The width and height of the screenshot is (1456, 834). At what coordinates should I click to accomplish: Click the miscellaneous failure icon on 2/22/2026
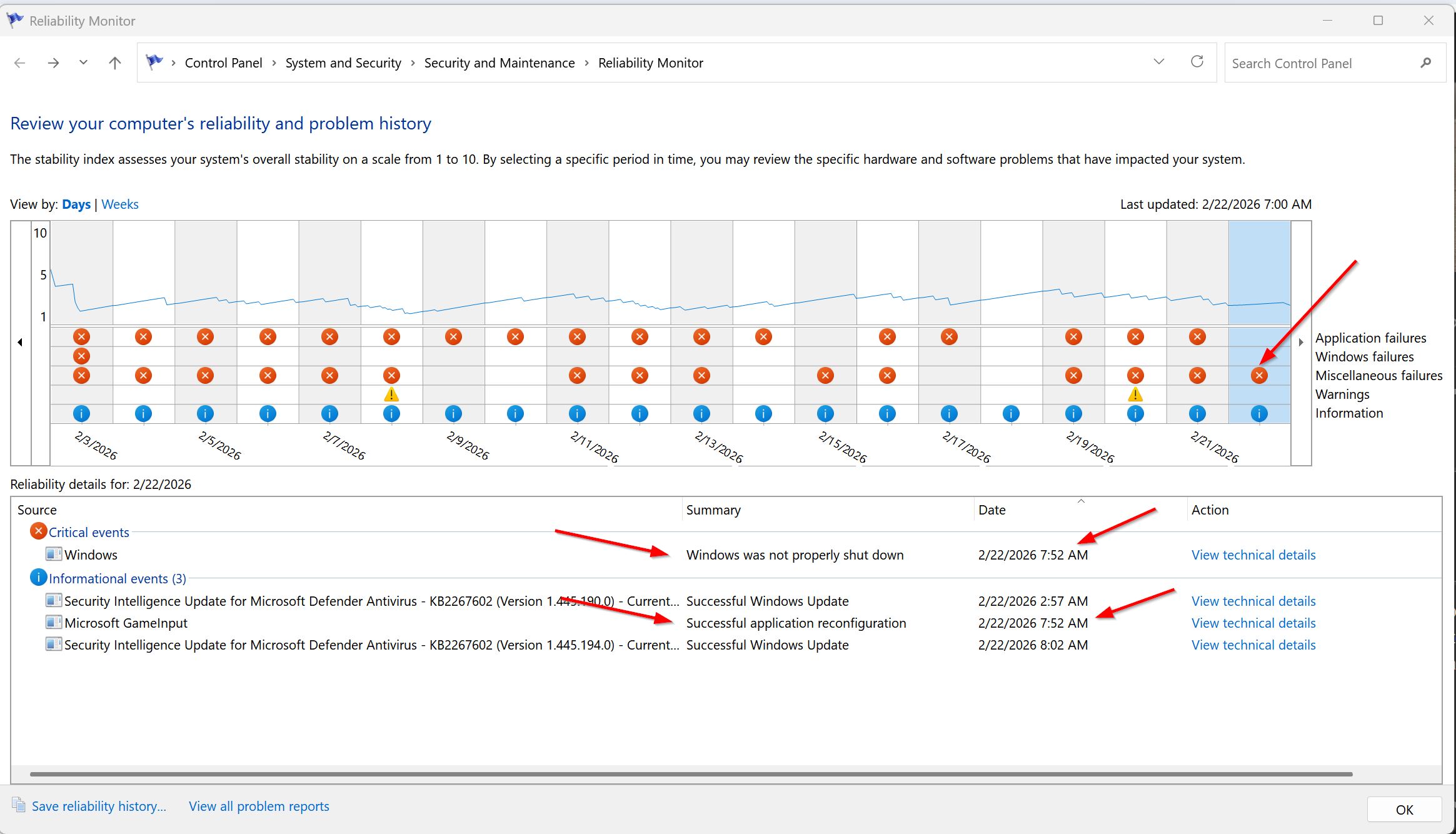click(x=1259, y=376)
